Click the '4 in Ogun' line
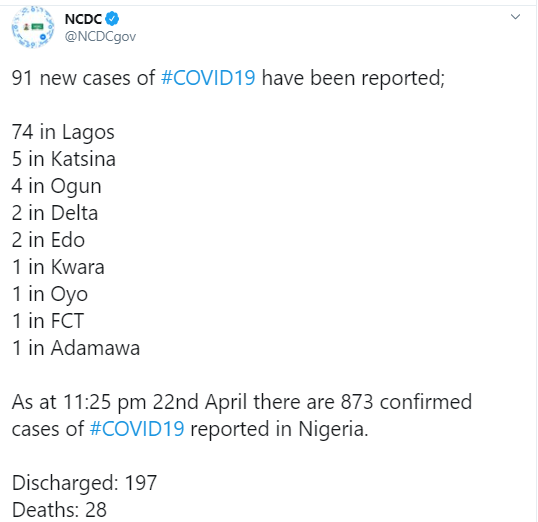Image resolution: width=538 pixels, height=522 pixels. pos(57,186)
